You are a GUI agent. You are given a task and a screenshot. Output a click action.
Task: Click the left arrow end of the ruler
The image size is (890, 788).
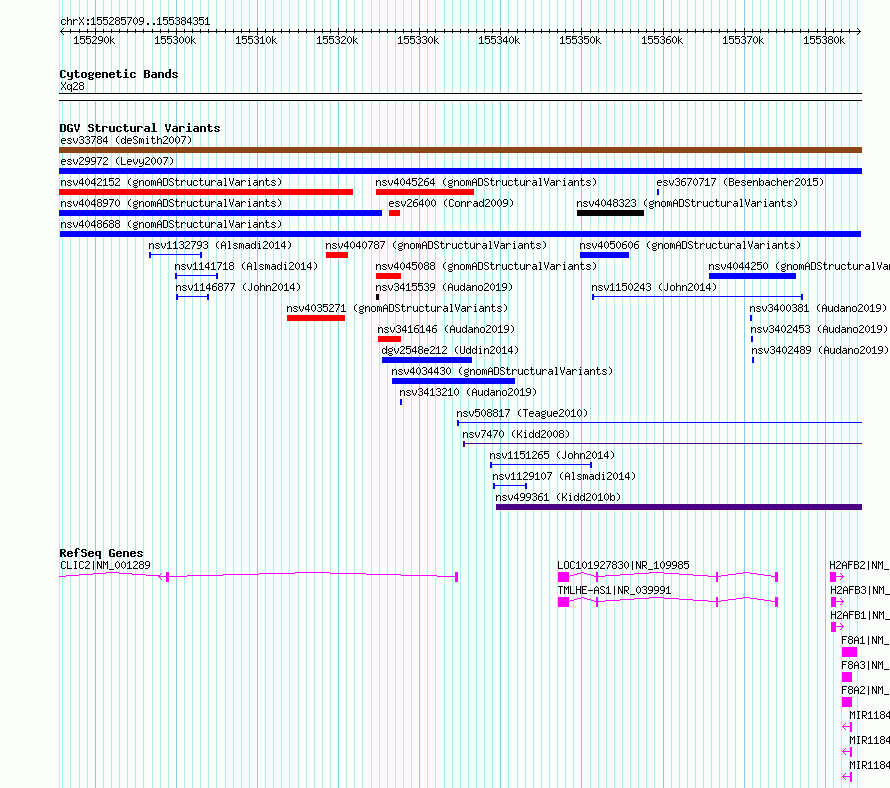coord(62,32)
